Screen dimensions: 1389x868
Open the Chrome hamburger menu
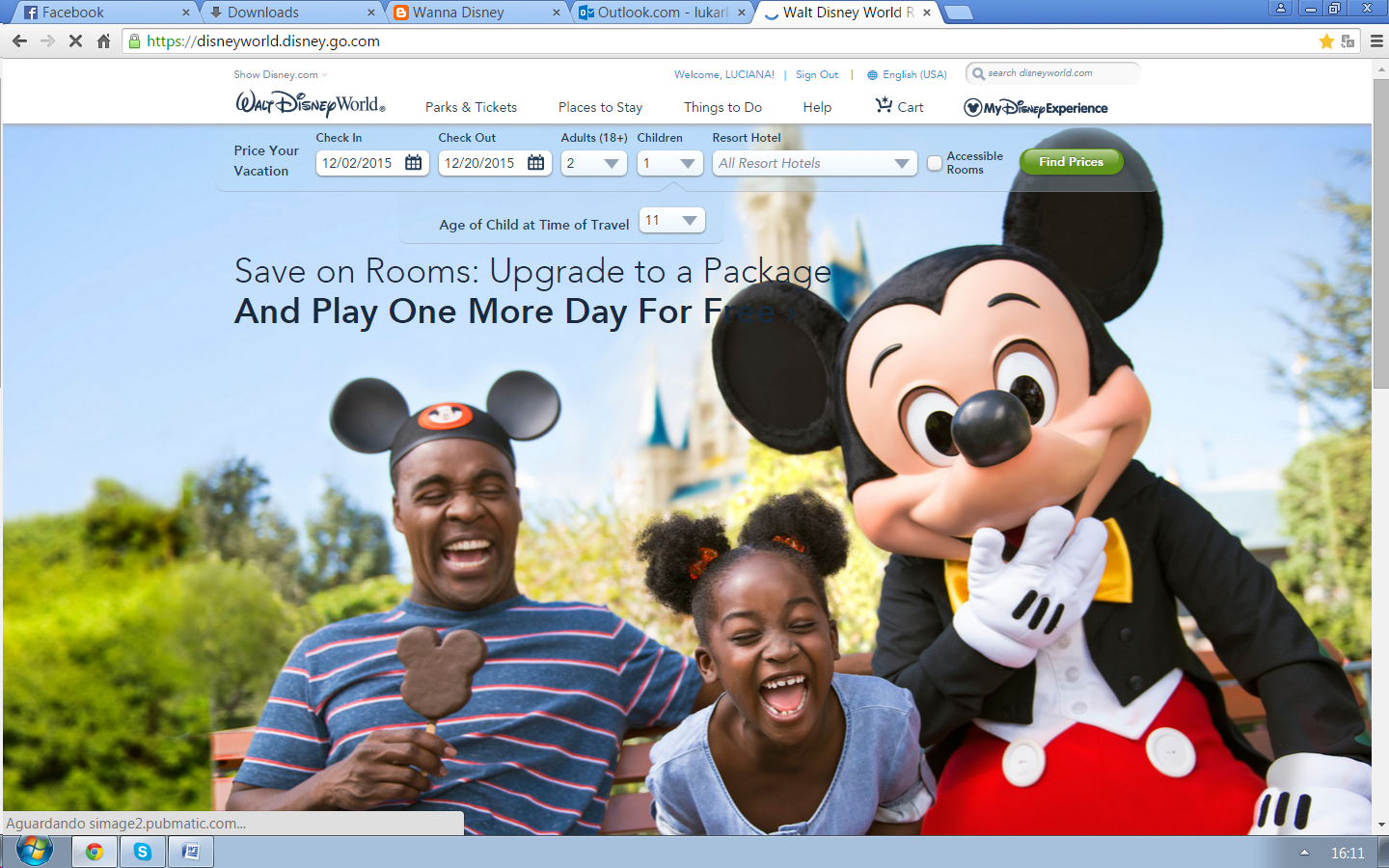[1376, 41]
